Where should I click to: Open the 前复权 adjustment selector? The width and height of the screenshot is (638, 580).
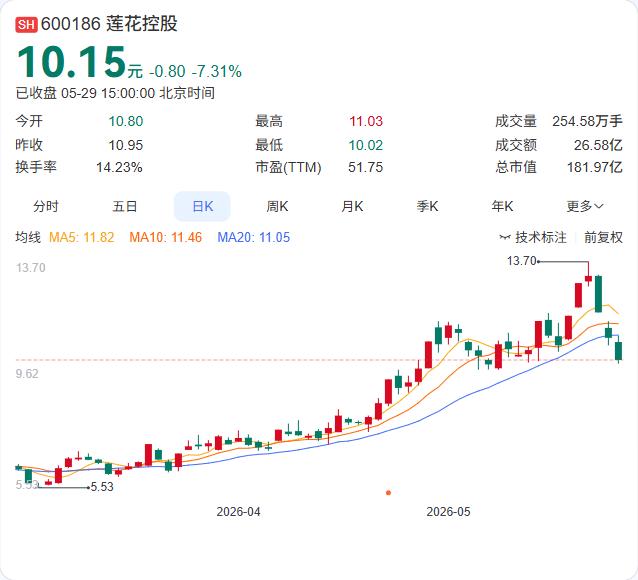click(x=603, y=237)
